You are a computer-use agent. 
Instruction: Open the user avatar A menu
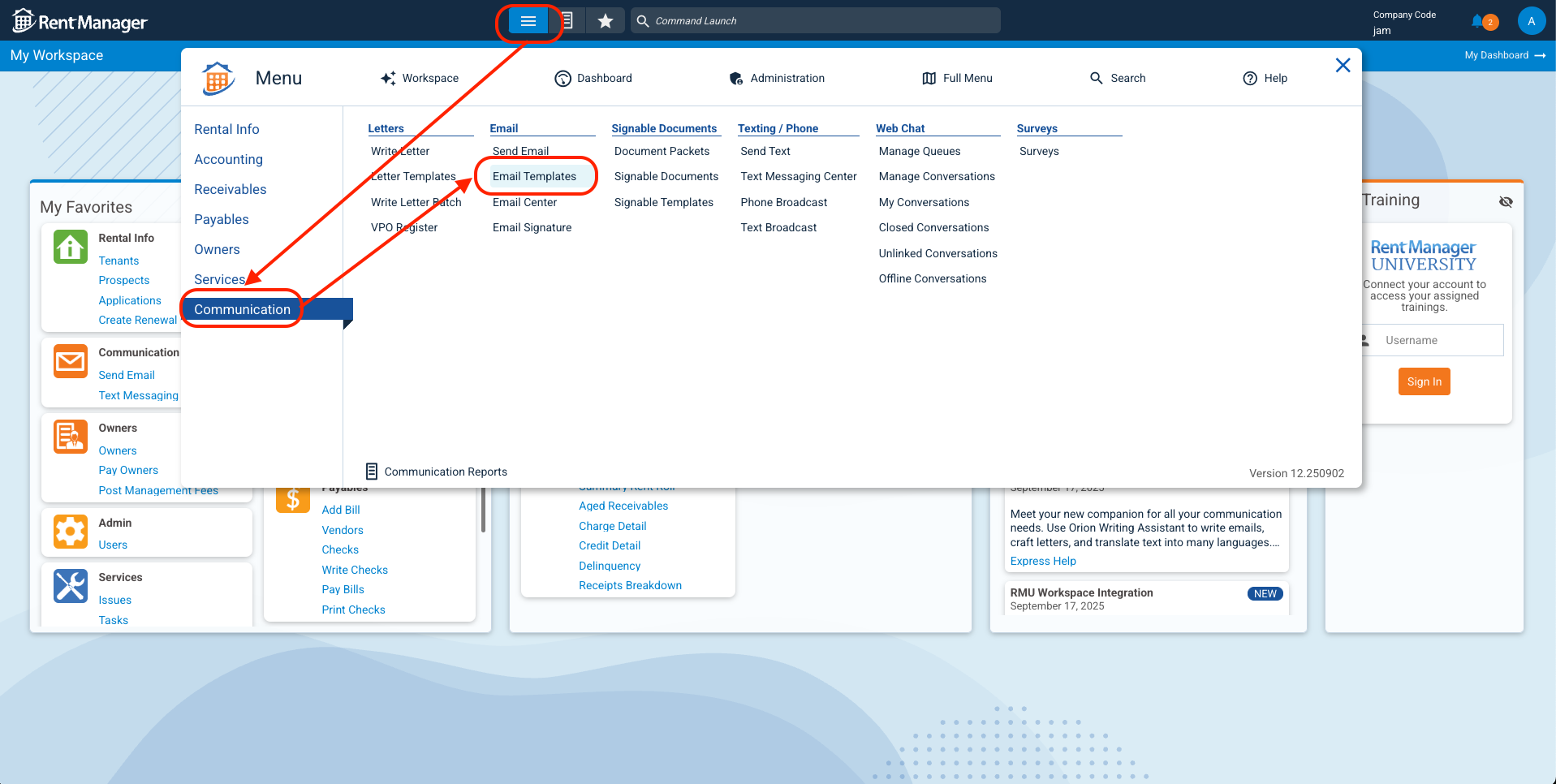pos(1531,21)
